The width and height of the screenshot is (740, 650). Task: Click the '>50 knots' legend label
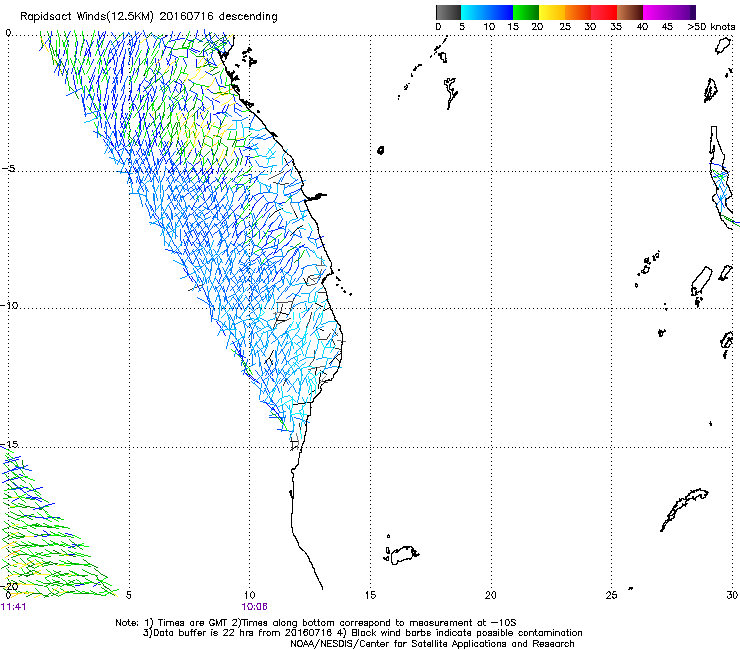point(711,27)
